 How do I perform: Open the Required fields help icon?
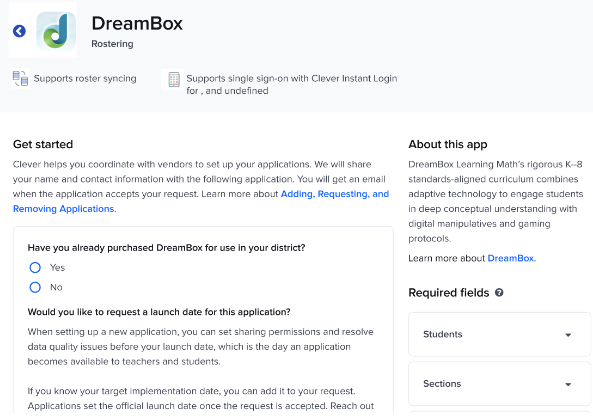coord(499,293)
